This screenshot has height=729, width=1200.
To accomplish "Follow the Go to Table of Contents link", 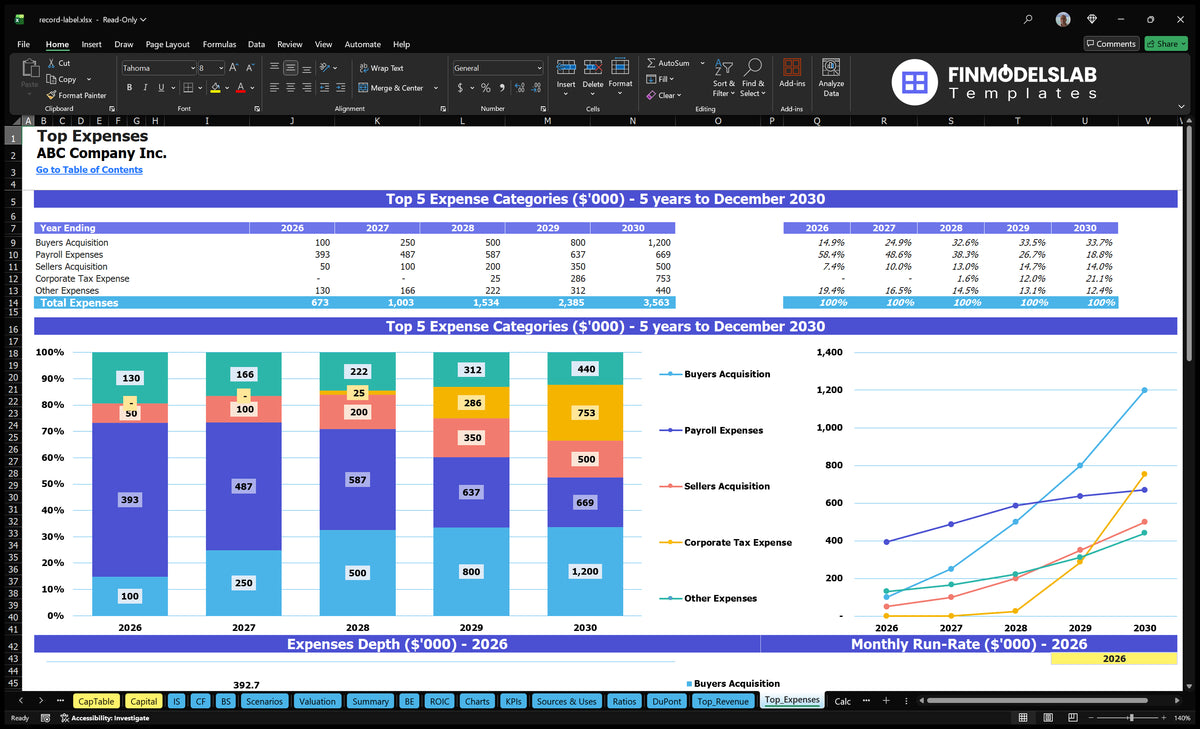I will pyautogui.click(x=89, y=170).
